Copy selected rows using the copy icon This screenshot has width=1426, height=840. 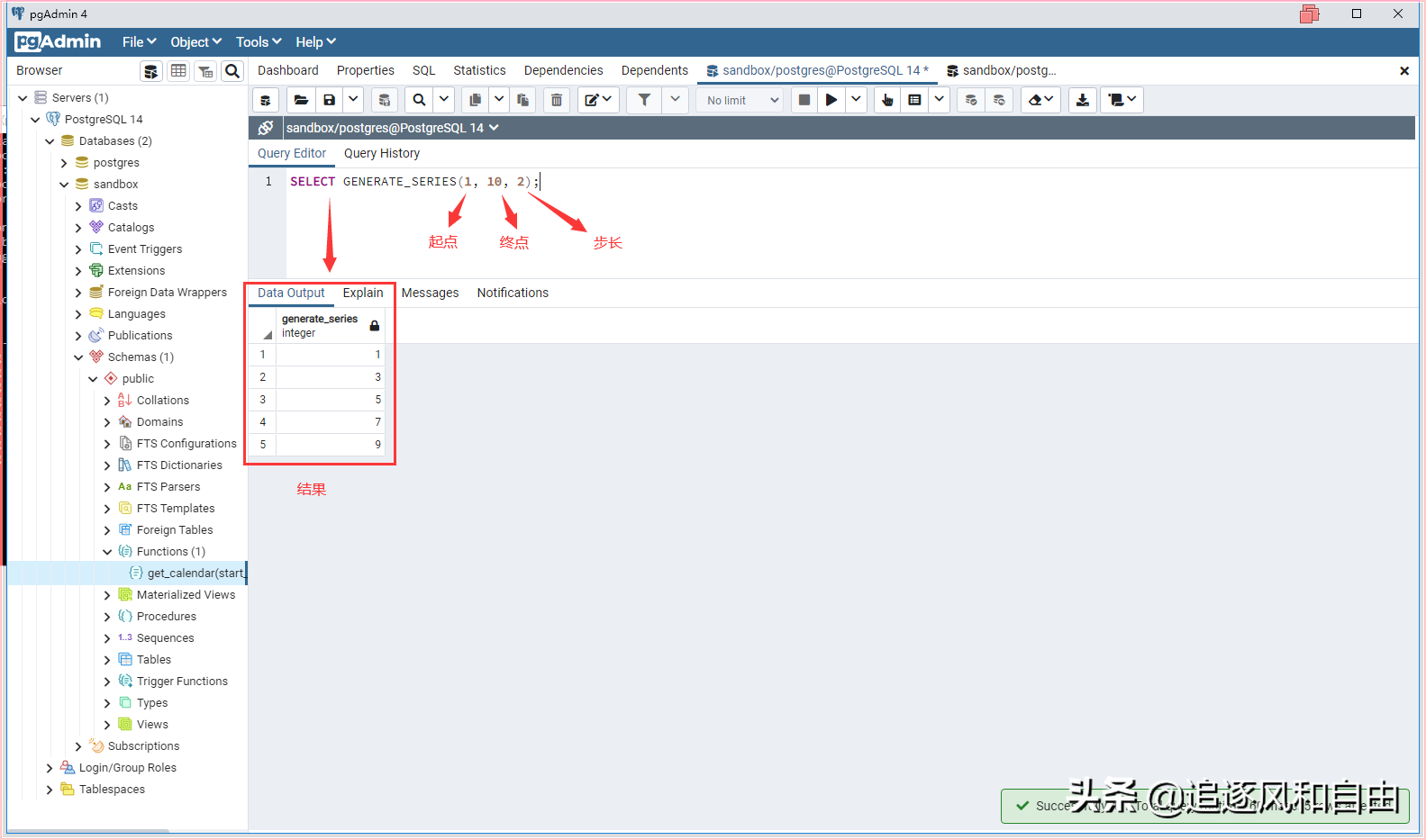475,100
